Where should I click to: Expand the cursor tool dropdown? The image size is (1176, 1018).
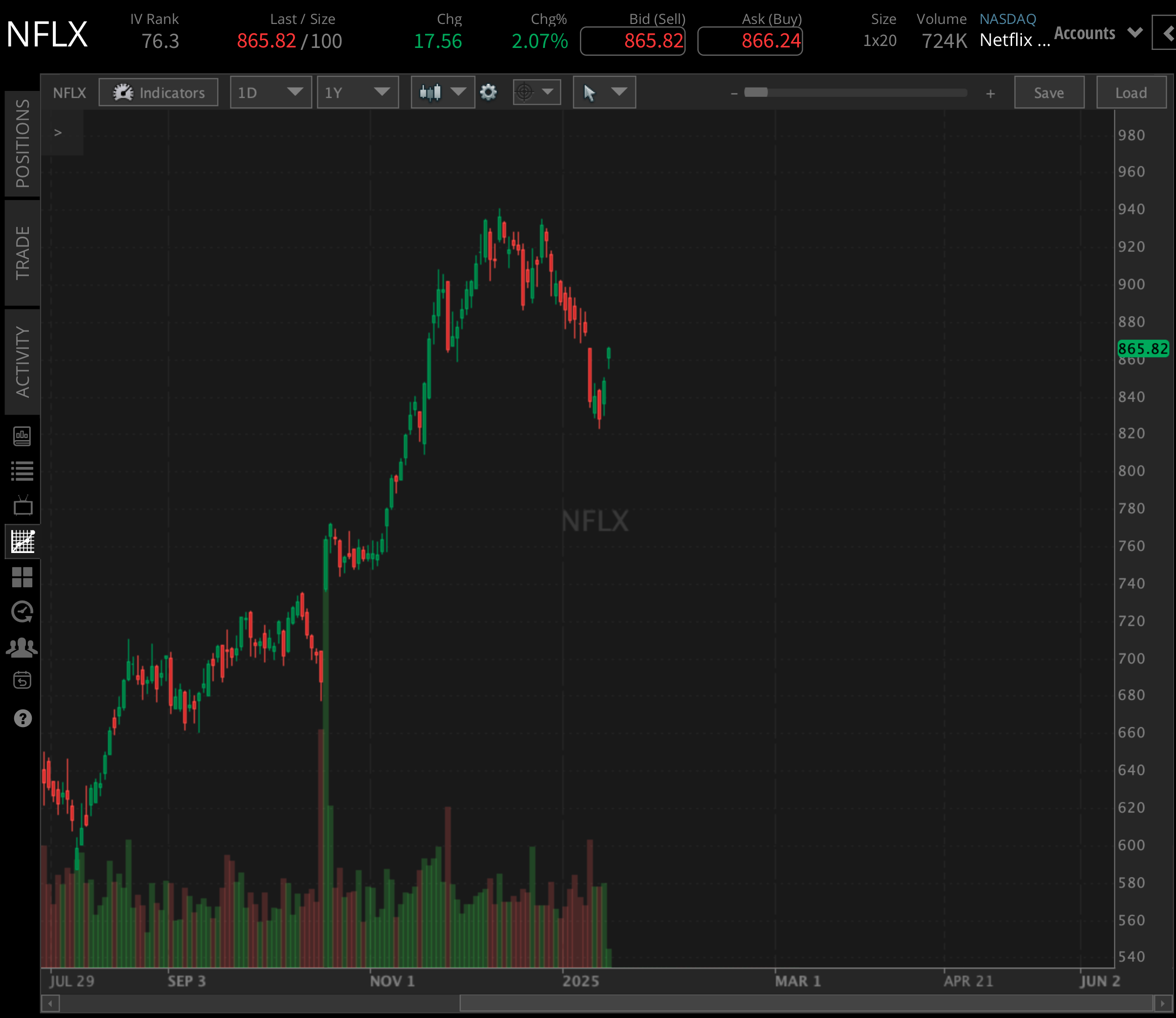pos(604,92)
